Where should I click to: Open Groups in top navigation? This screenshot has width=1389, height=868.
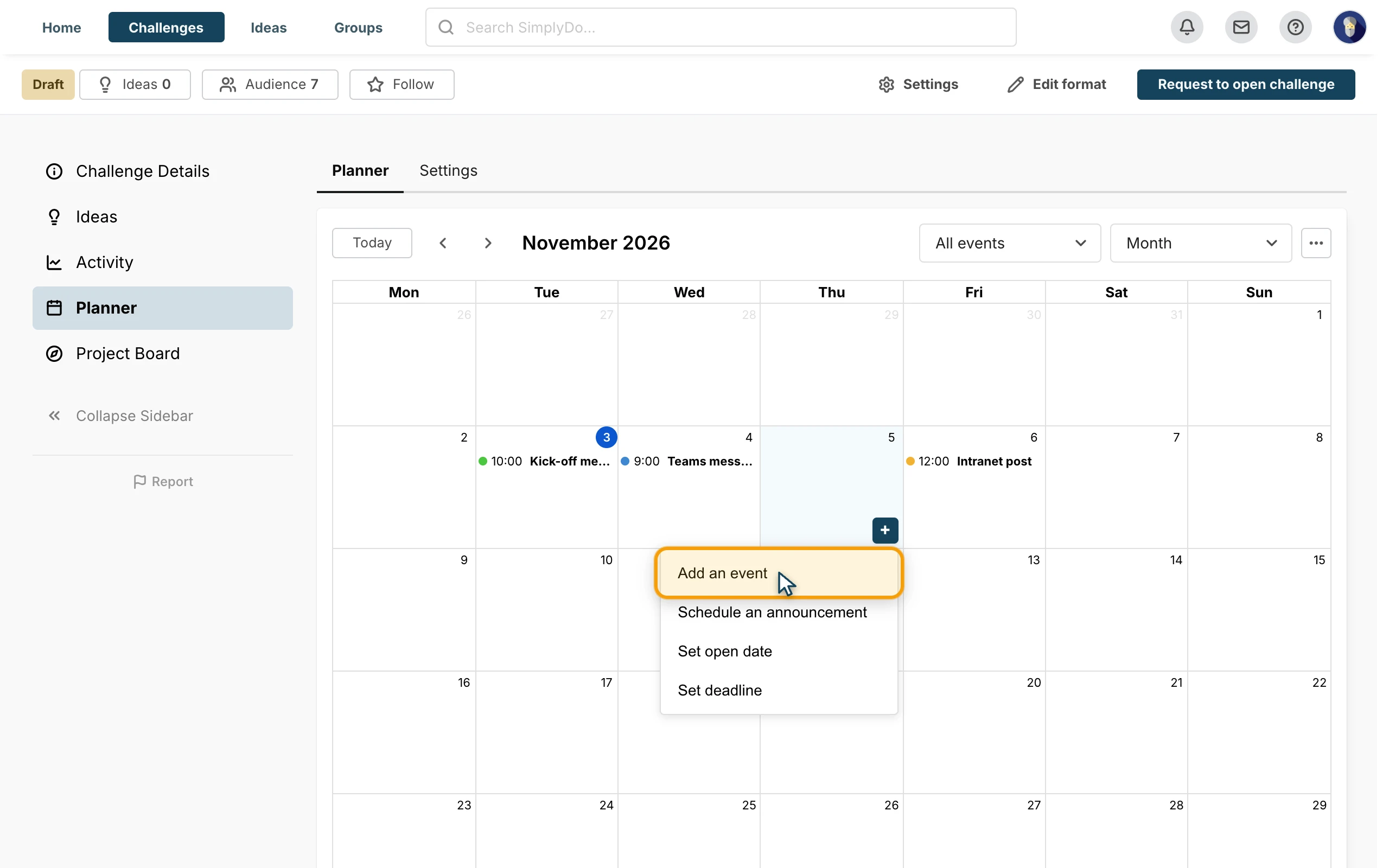[358, 27]
